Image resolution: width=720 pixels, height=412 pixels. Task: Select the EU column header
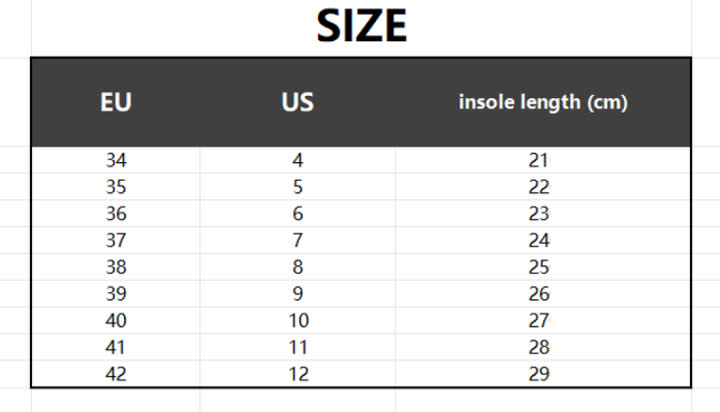pyautogui.click(x=116, y=102)
